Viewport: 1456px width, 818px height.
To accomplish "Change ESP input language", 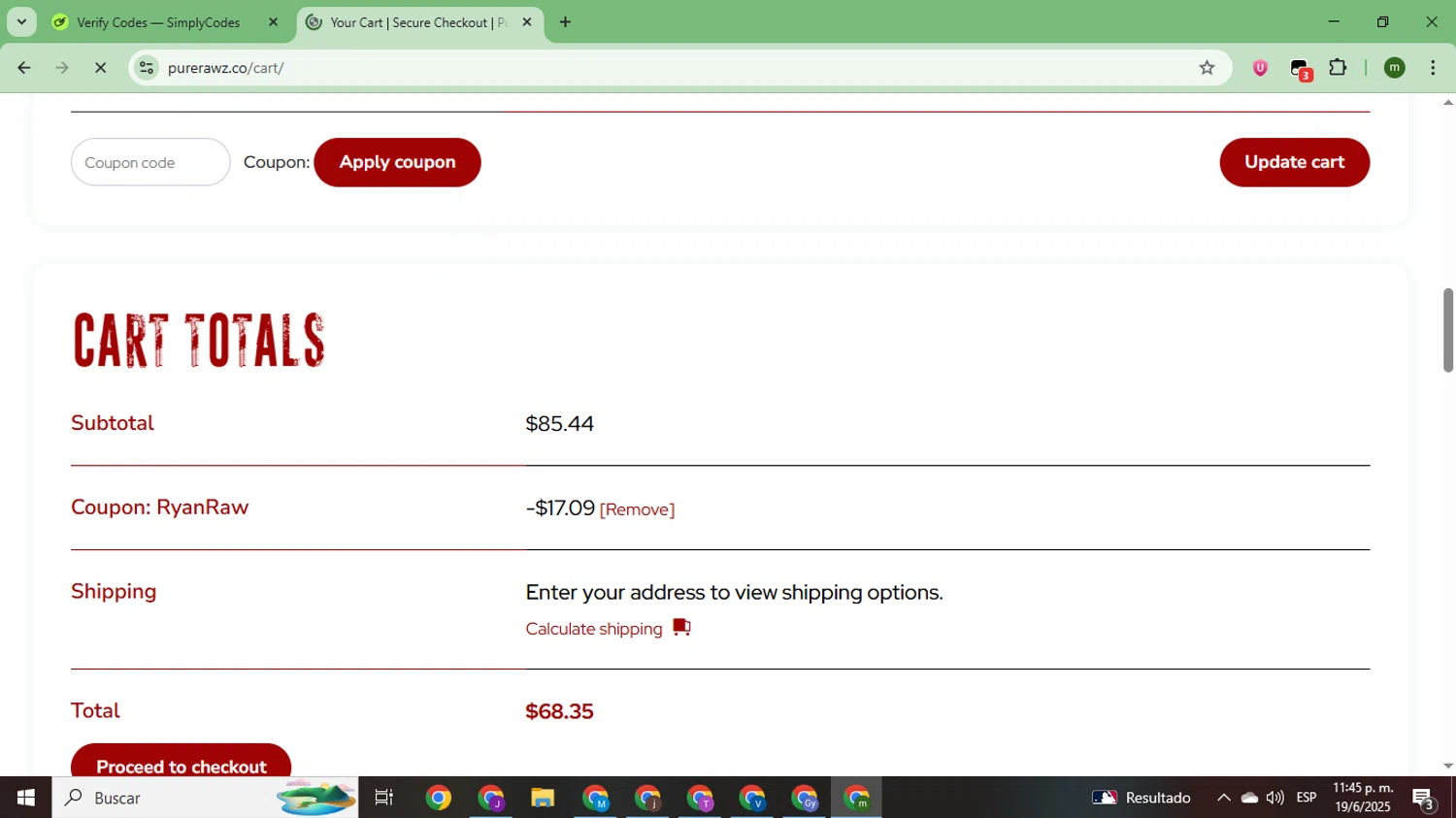I will click(x=1307, y=798).
